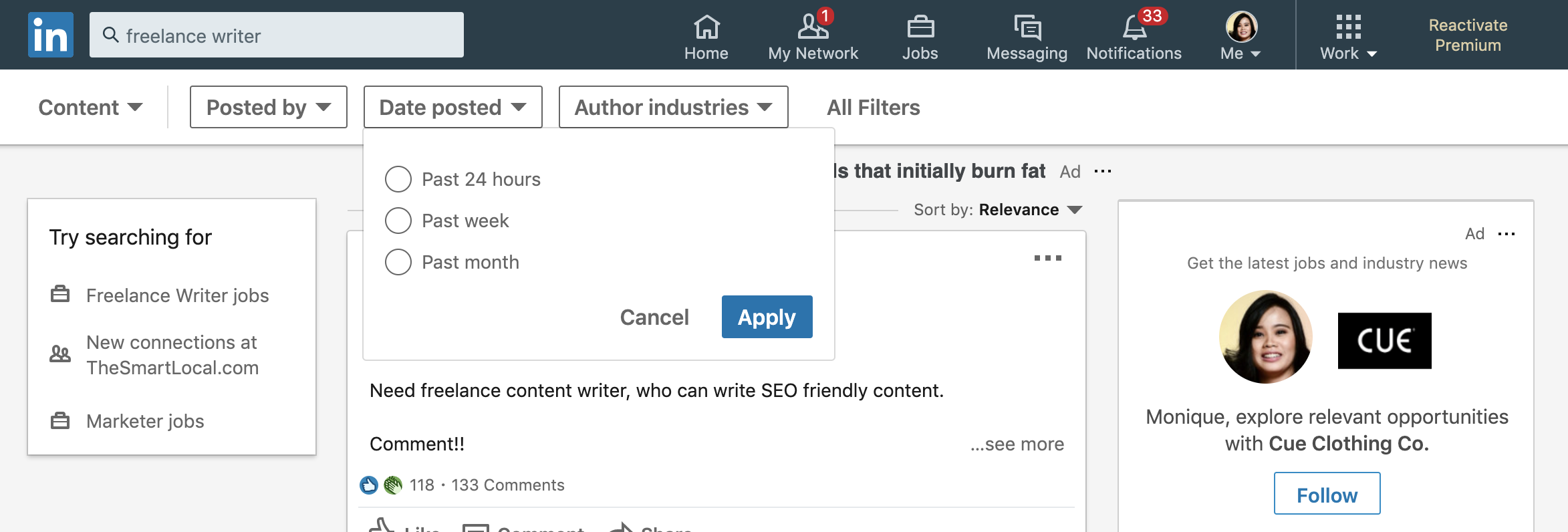Open the Home feed icon

[706, 27]
